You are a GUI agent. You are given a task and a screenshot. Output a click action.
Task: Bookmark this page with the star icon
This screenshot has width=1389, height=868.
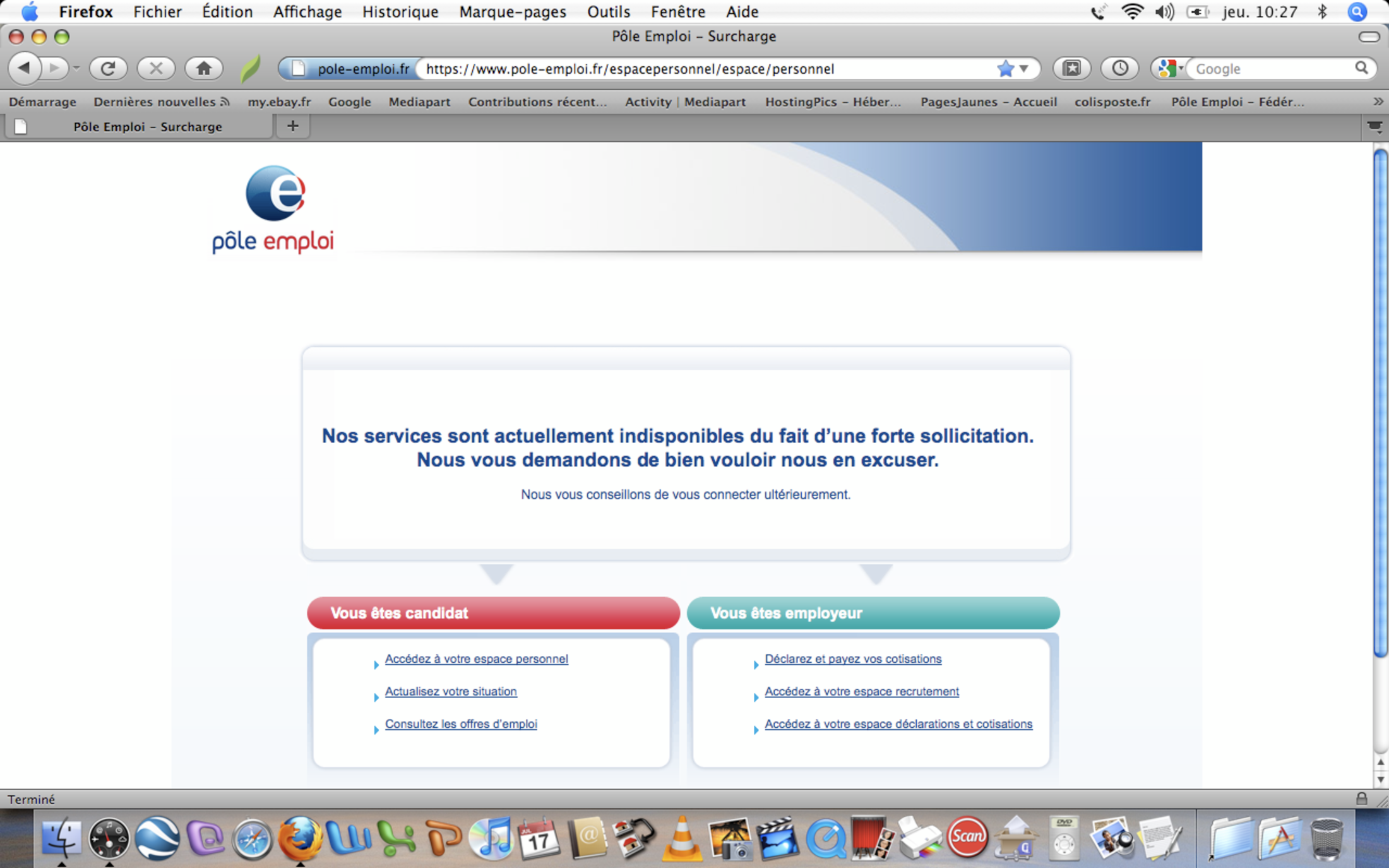click(x=1005, y=68)
